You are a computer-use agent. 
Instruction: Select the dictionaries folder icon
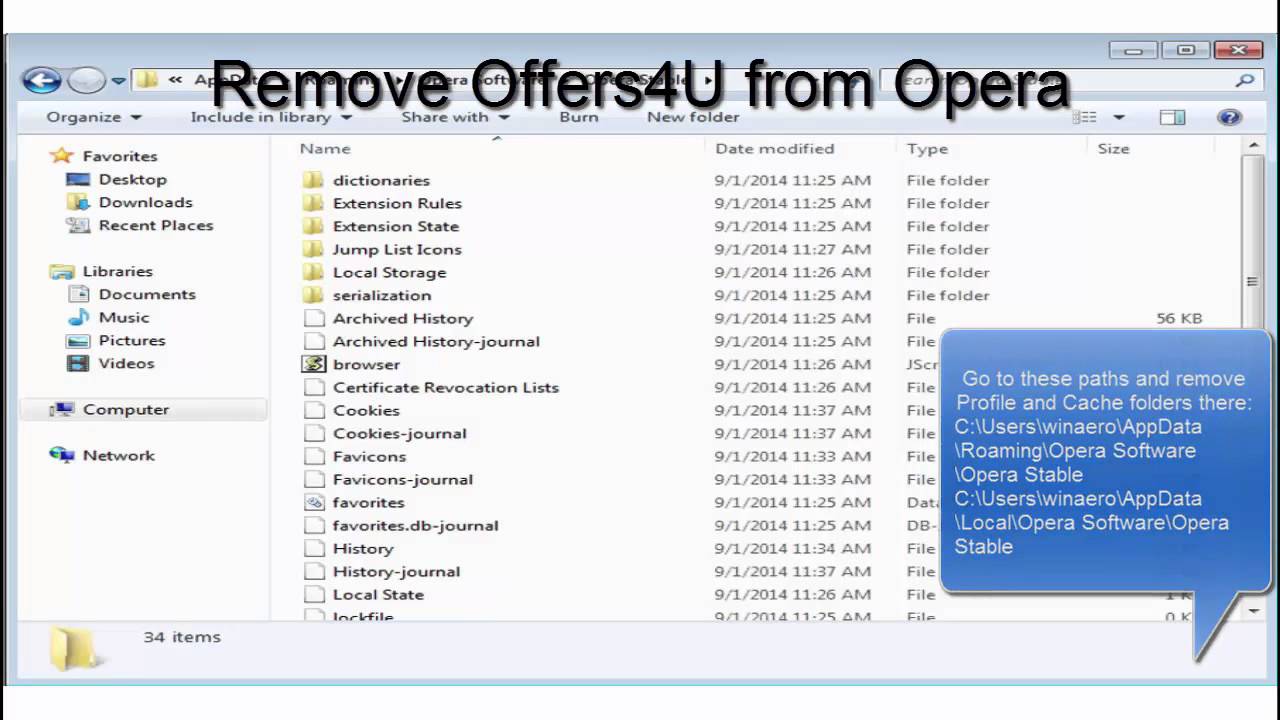pos(314,180)
